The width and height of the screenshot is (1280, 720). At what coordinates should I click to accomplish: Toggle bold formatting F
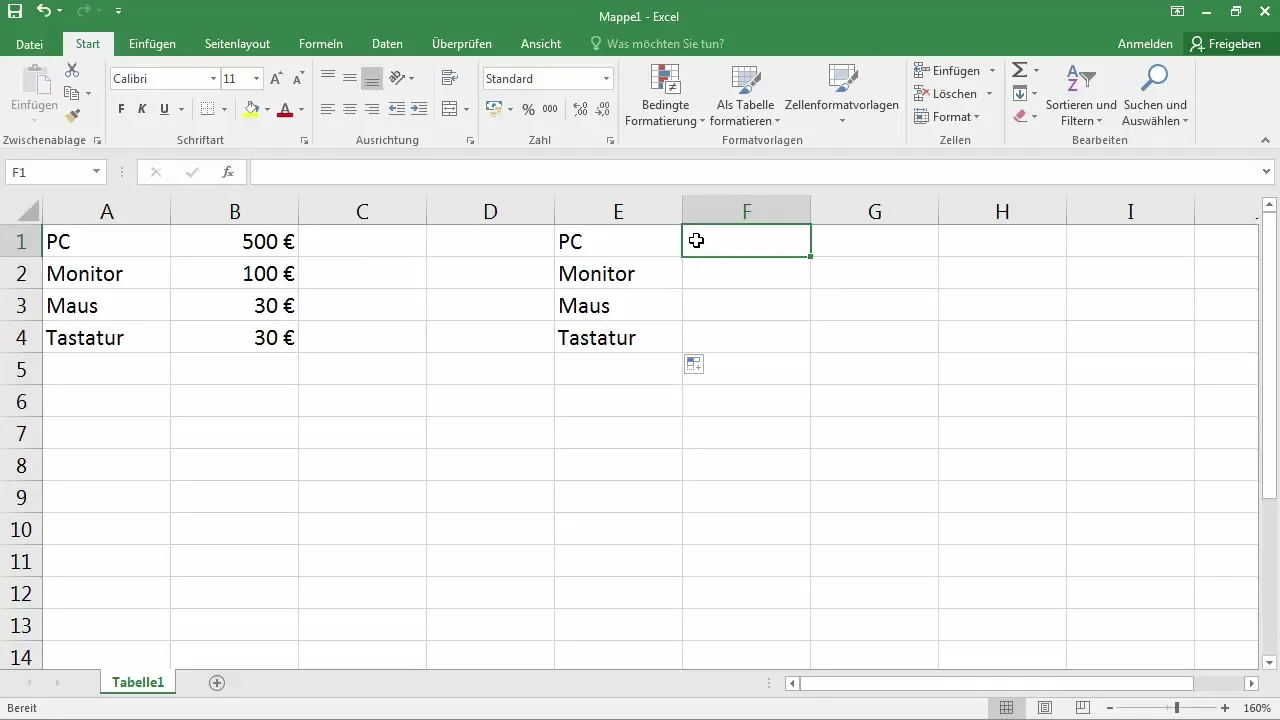tap(121, 109)
